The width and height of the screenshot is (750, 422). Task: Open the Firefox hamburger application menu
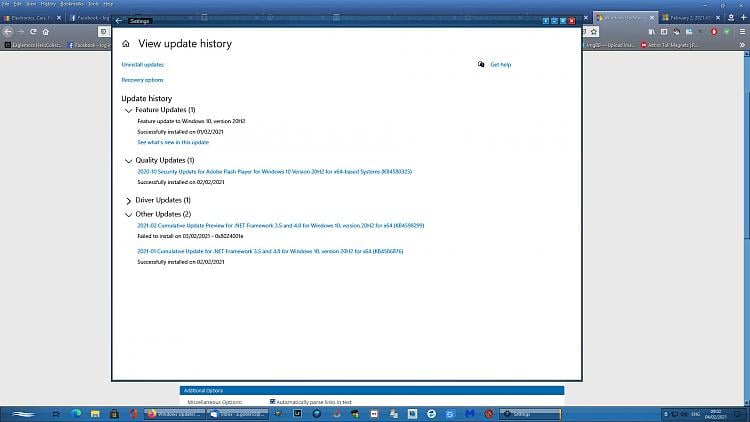tap(742, 32)
